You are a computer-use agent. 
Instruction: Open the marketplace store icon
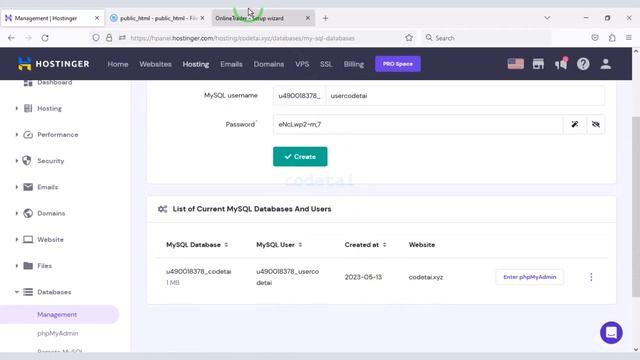[538, 64]
